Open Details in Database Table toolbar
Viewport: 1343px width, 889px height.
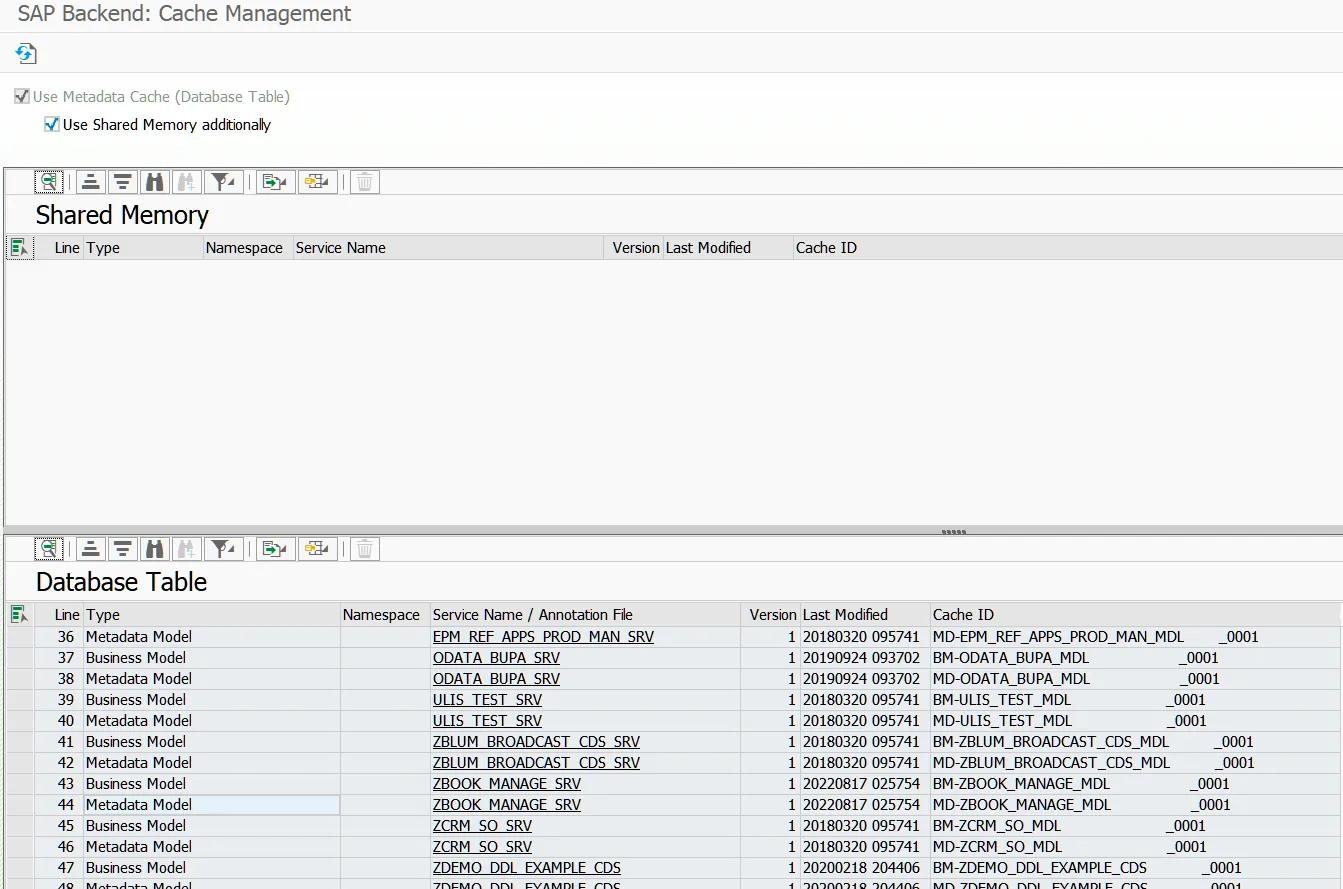pyautogui.click(x=48, y=549)
